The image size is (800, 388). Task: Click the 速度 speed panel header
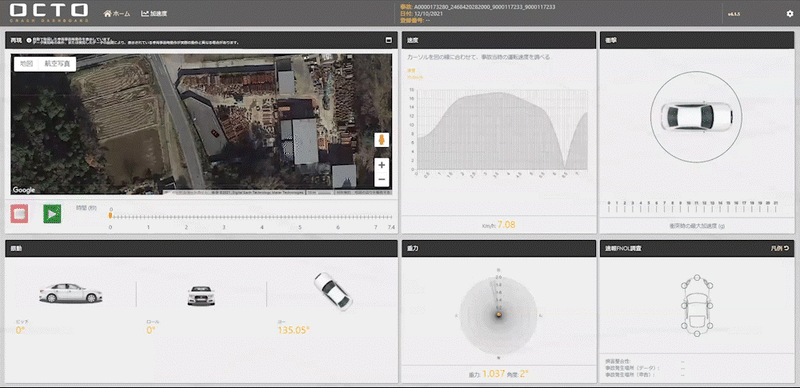tap(499, 40)
